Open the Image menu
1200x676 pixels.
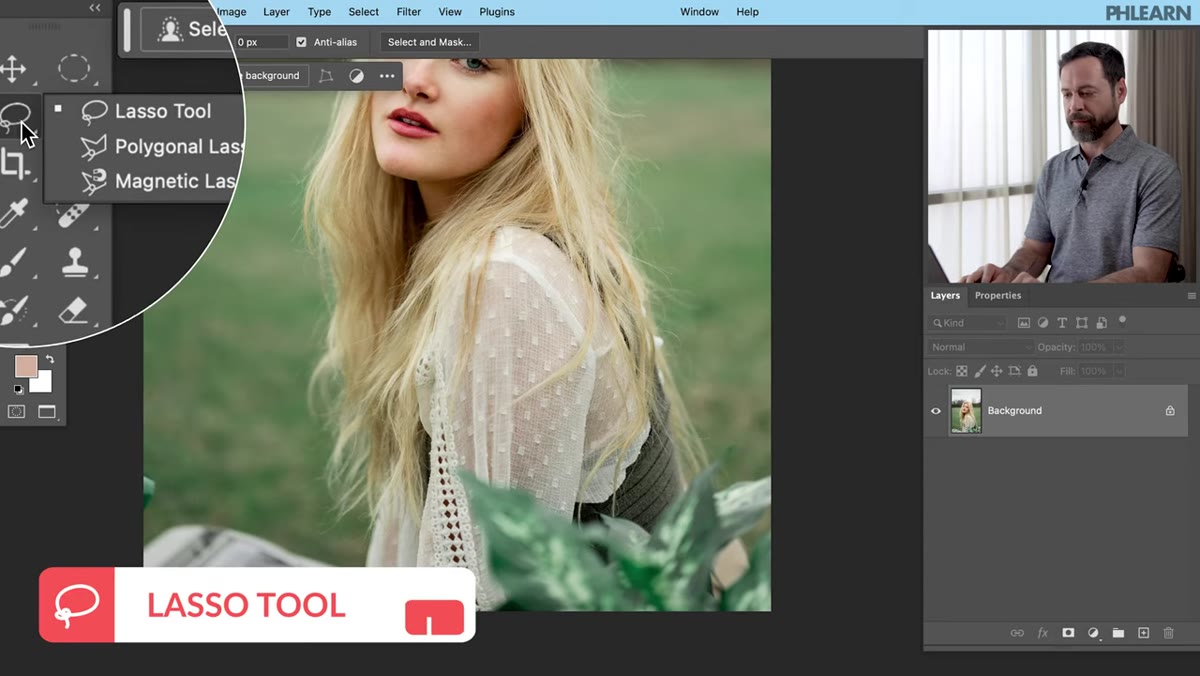(231, 12)
